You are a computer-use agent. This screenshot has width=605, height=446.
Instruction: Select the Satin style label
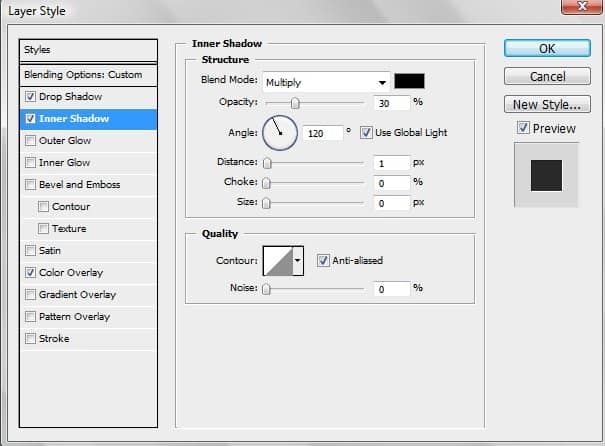(x=50, y=250)
